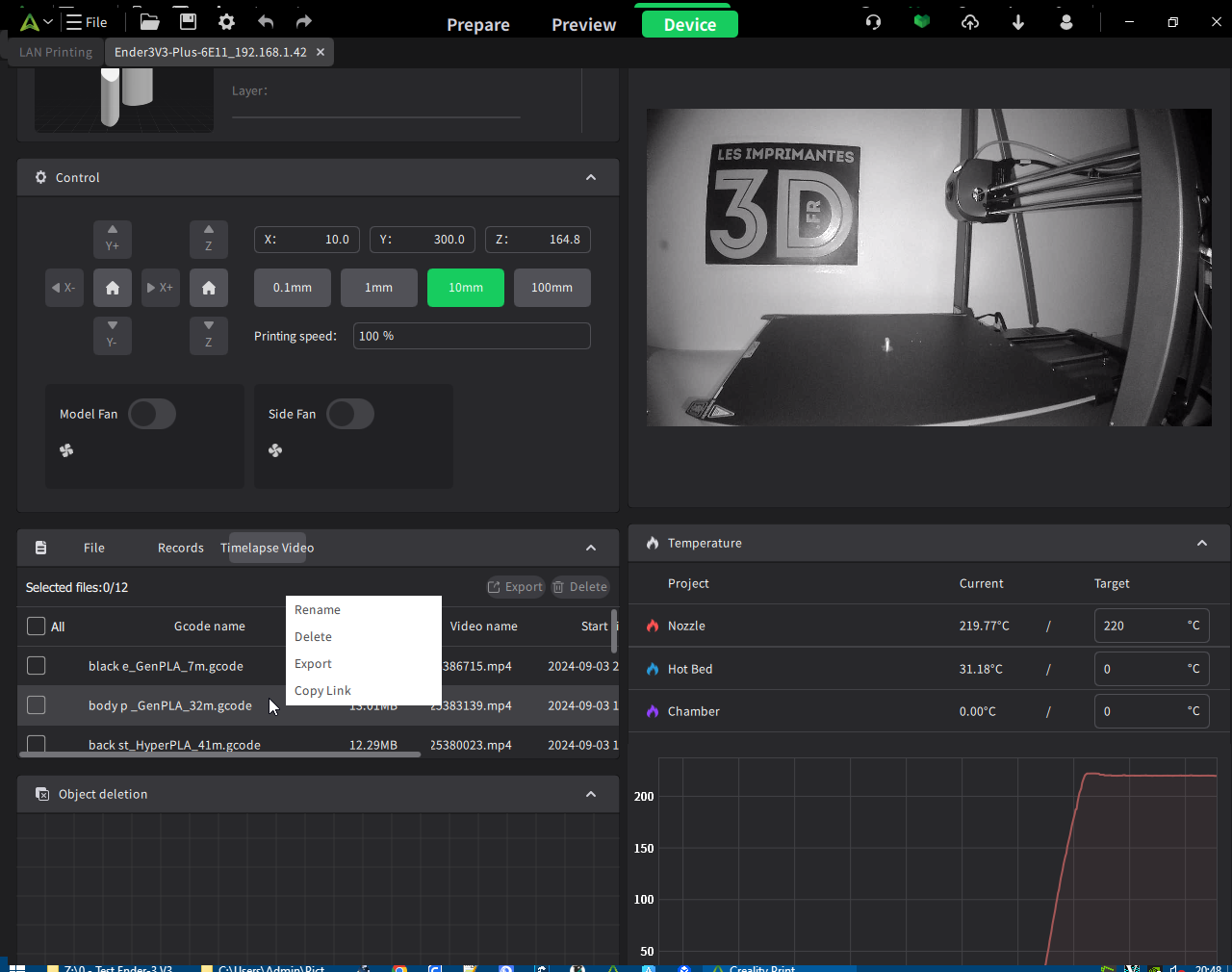Click the undo arrow icon
This screenshot has height=972, width=1232.
(x=266, y=21)
